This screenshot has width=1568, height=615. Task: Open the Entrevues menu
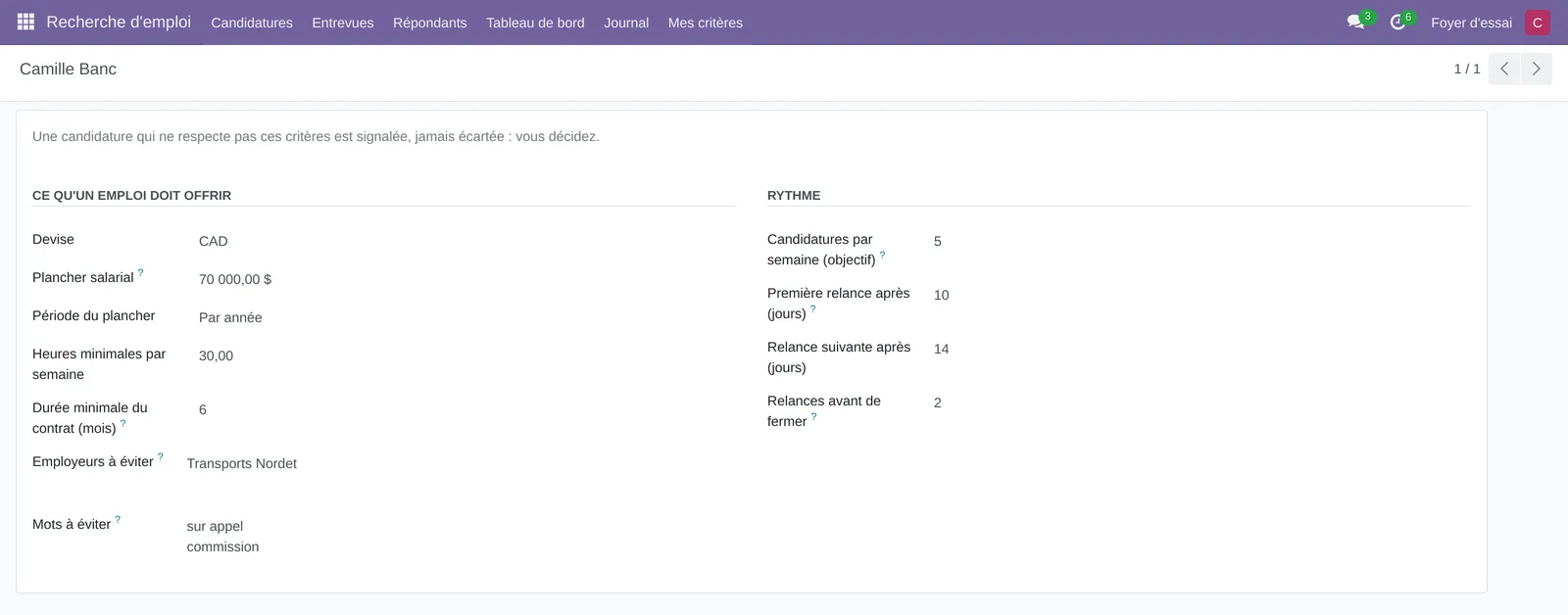pyautogui.click(x=343, y=23)
